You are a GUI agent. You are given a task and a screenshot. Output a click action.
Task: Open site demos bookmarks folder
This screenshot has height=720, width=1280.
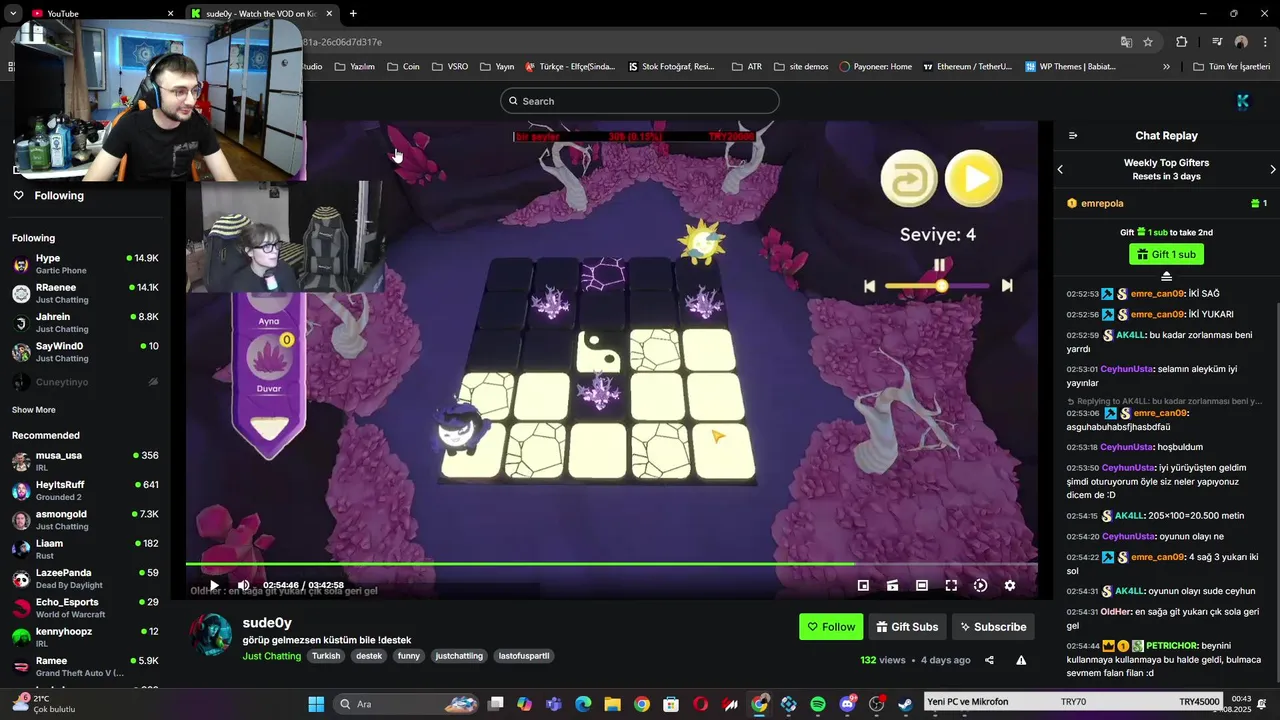pyautogui.click(x=801, y=67)
